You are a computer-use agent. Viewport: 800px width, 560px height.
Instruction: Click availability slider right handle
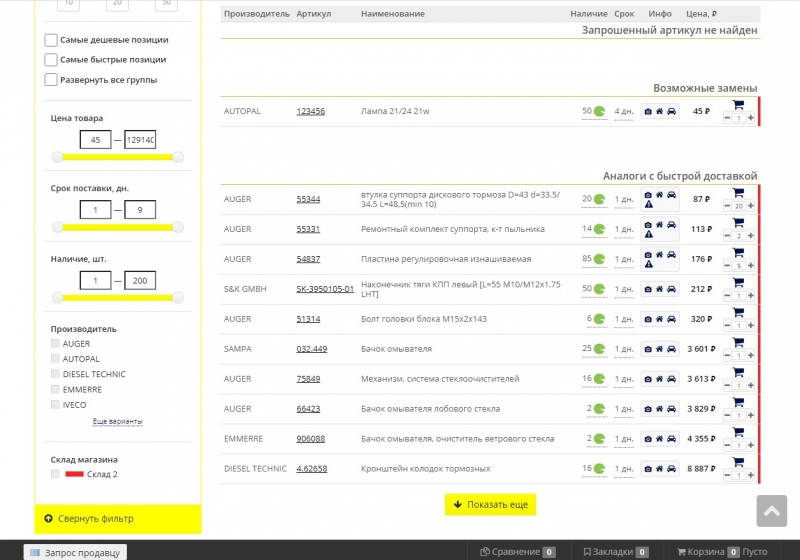(178, 298)
